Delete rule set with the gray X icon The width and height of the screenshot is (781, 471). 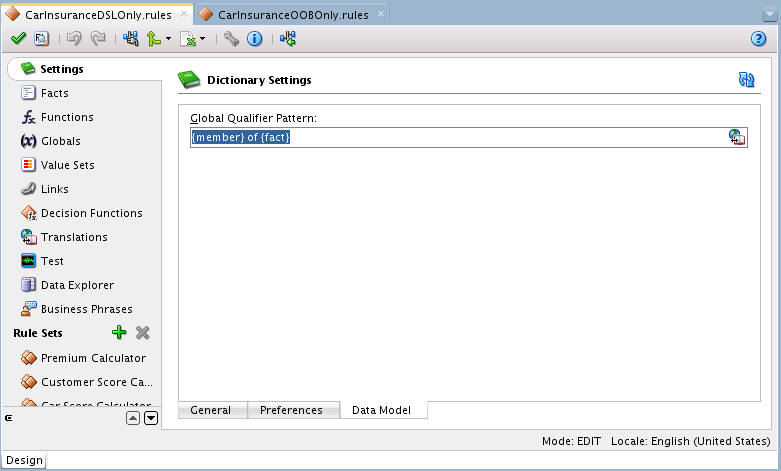(x=142, y=332)
